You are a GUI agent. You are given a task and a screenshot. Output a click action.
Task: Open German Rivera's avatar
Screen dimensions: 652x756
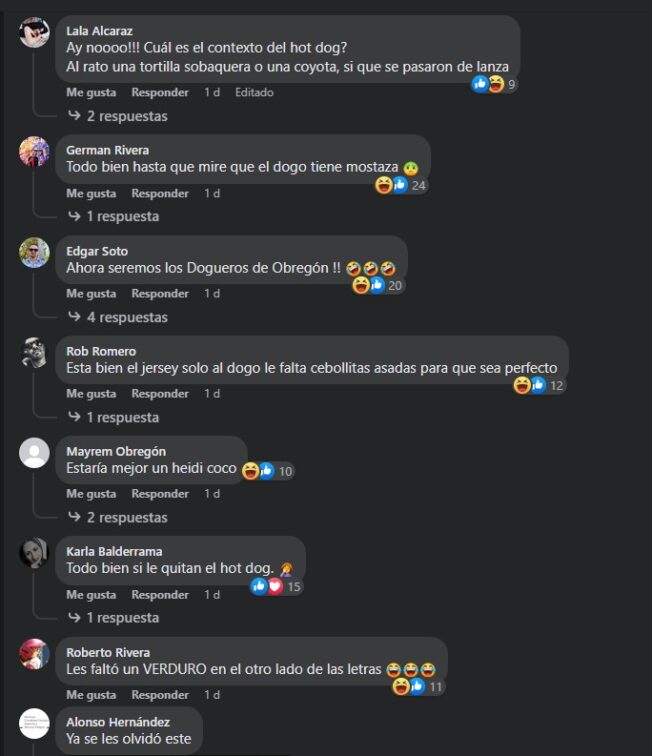tap(34, 151)
